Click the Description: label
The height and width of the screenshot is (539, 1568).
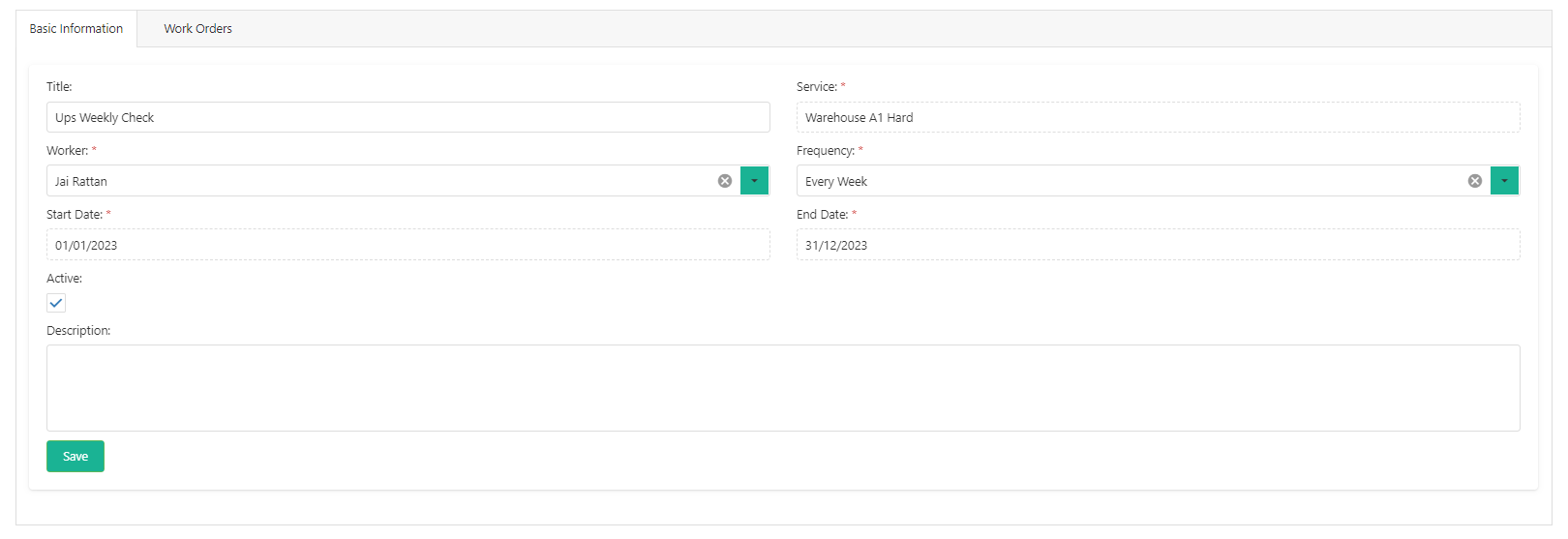coord(78,331)
